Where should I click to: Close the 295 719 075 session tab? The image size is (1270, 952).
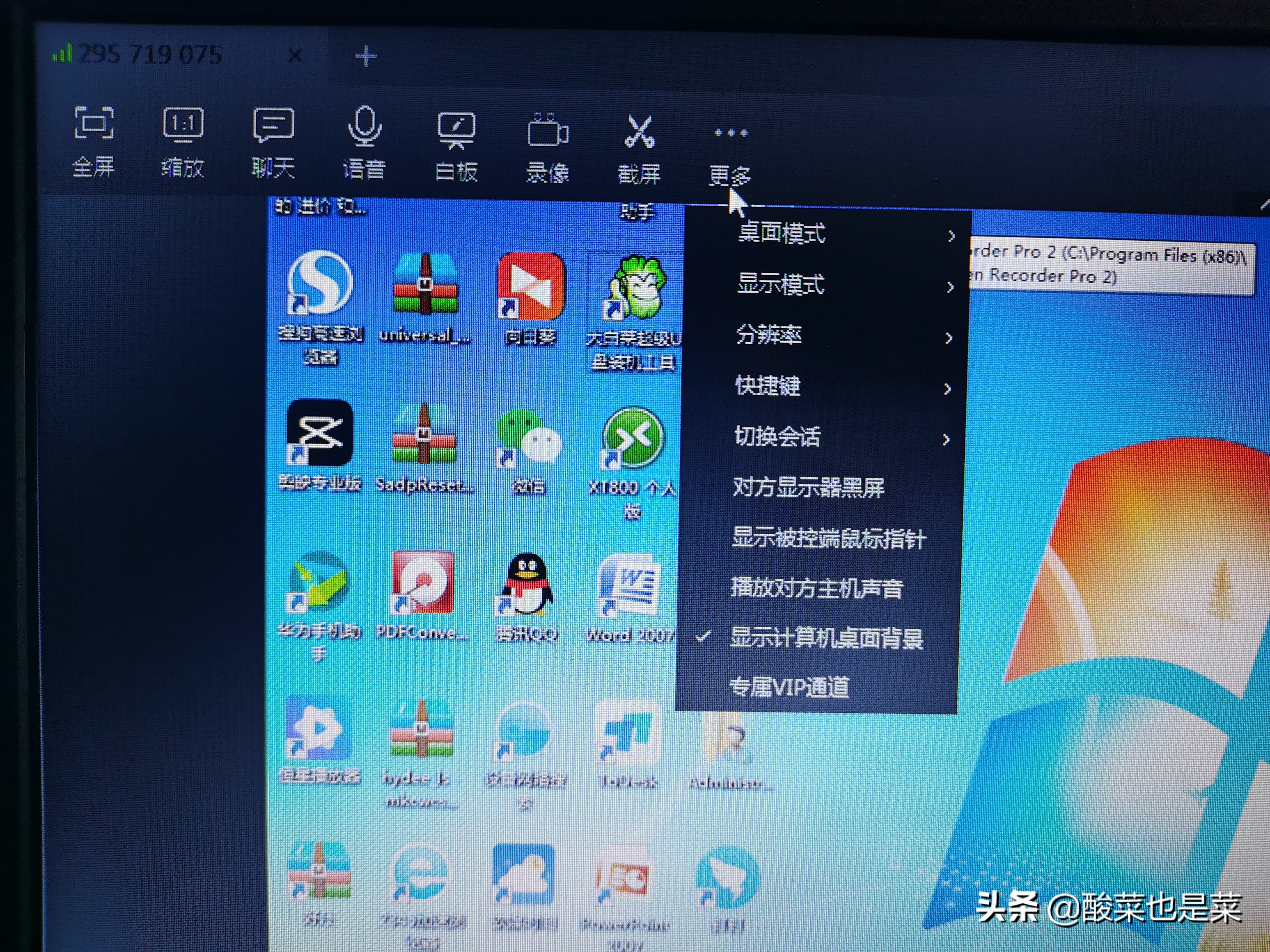click(x=295, y=56)
